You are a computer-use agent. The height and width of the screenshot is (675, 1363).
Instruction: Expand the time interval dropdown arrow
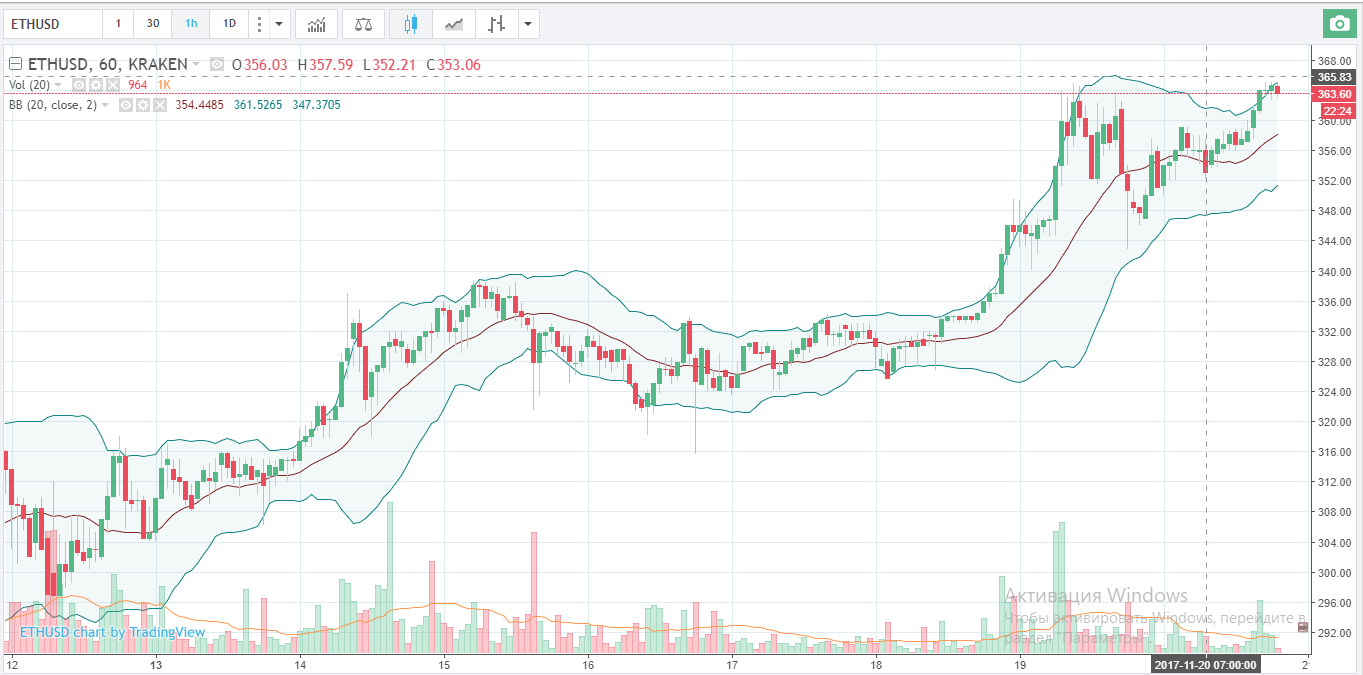point(279,23)
